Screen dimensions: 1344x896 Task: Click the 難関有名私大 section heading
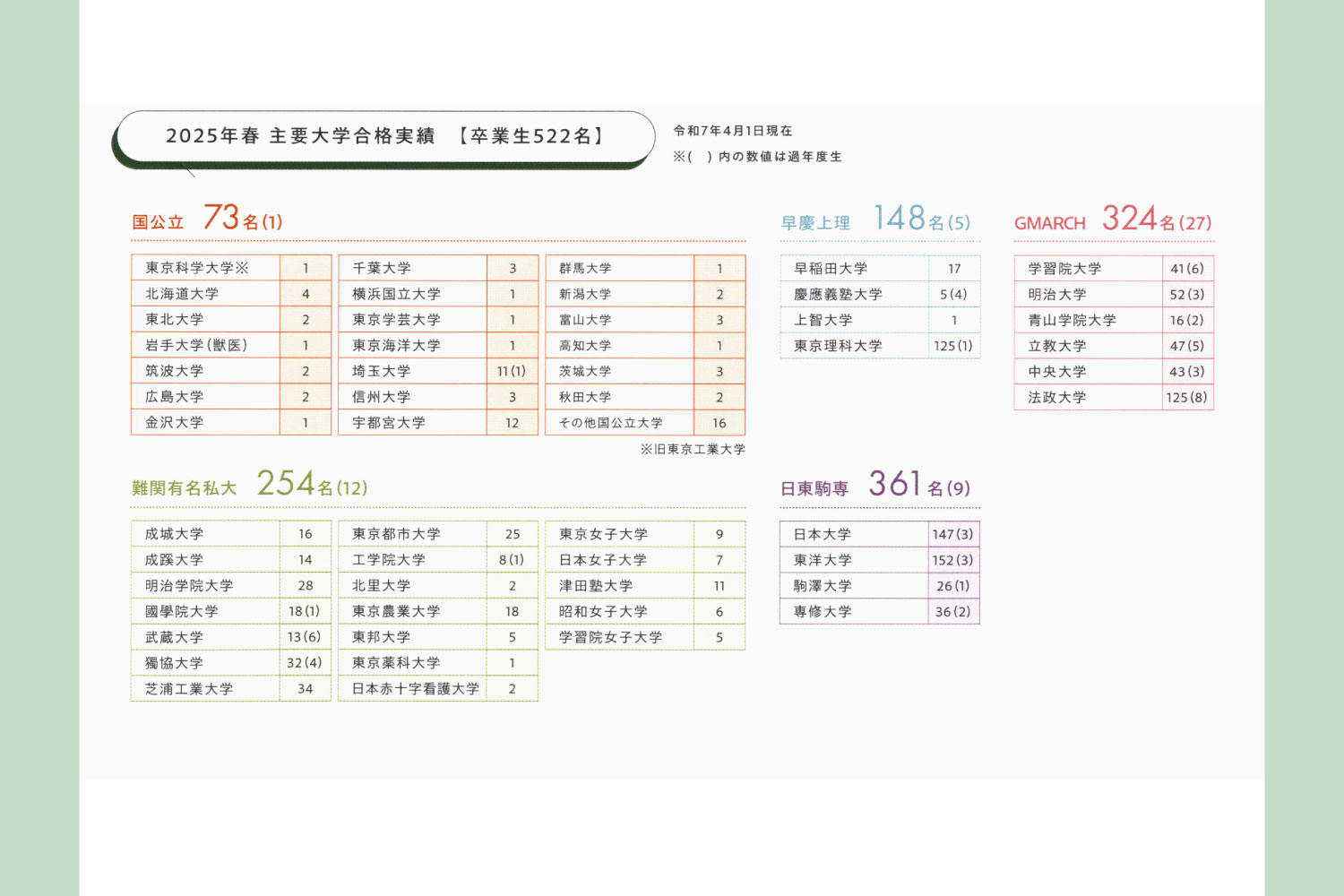(185, 488)
